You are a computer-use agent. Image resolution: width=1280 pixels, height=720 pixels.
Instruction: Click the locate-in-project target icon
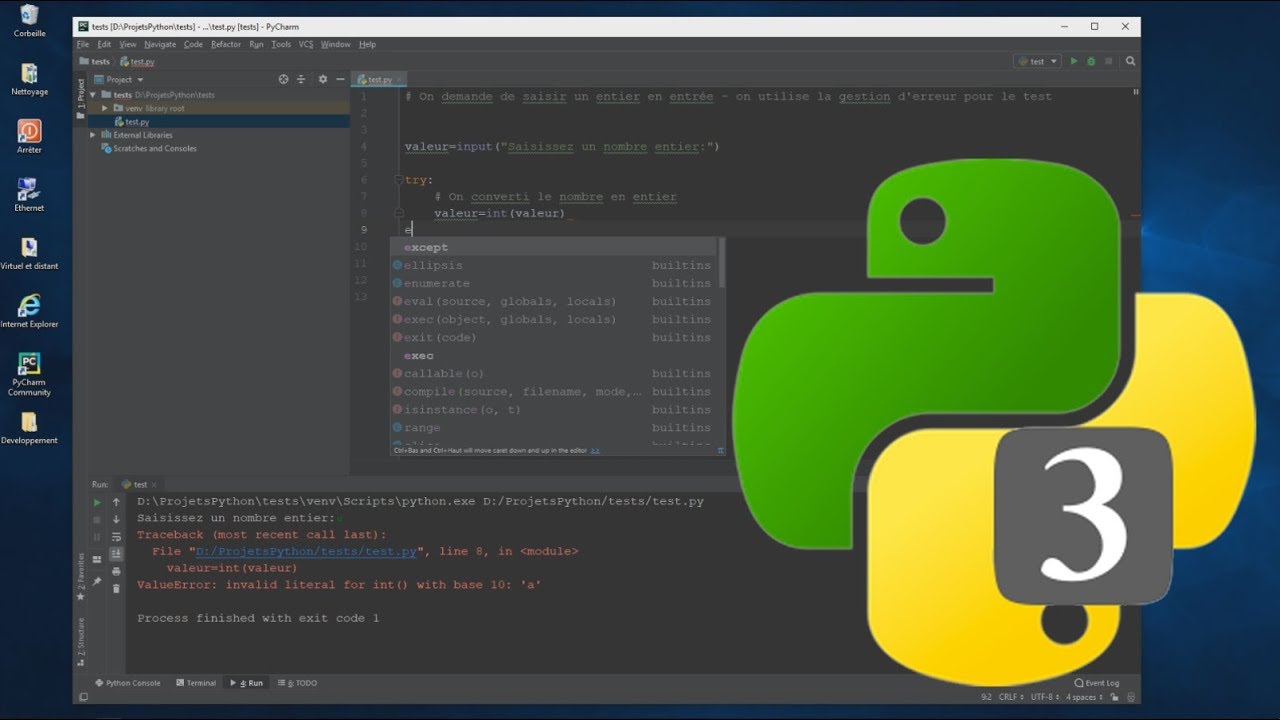pyautogui.click(x=284, y=79)
